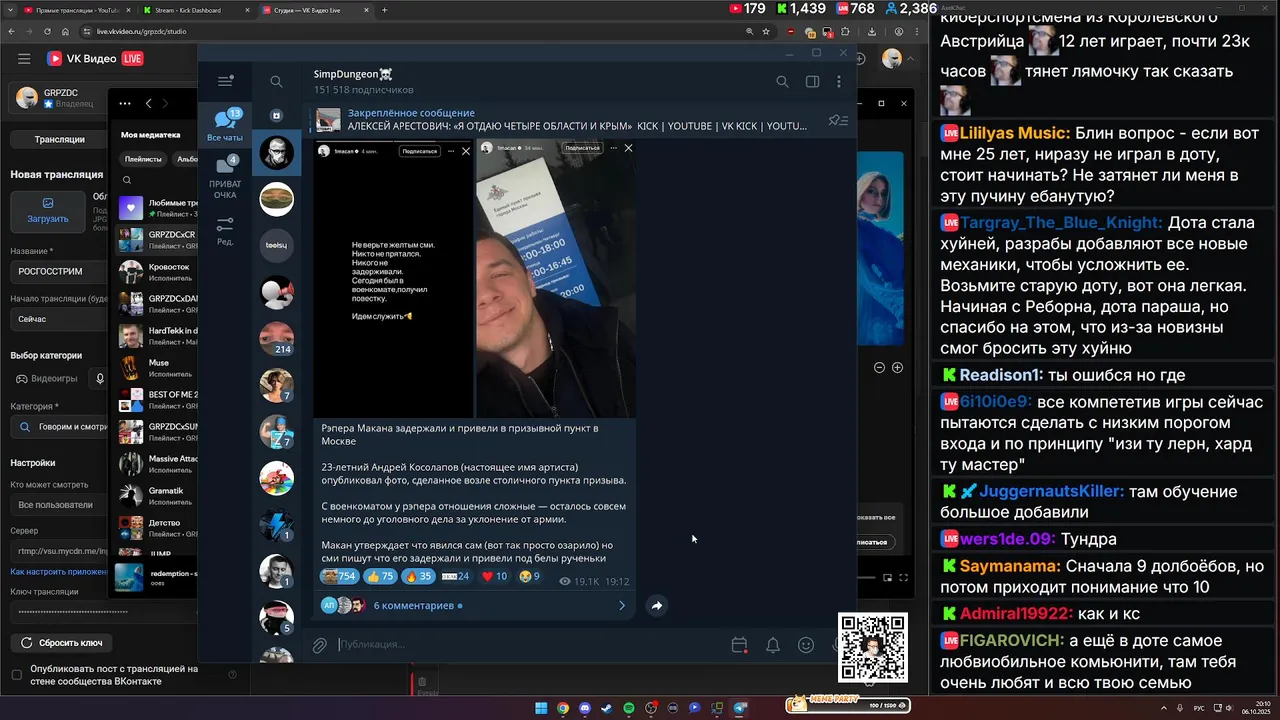The image size is (1280, 720).
Task: Click the fire 35 reaction
Action: [x=418, y=576]
